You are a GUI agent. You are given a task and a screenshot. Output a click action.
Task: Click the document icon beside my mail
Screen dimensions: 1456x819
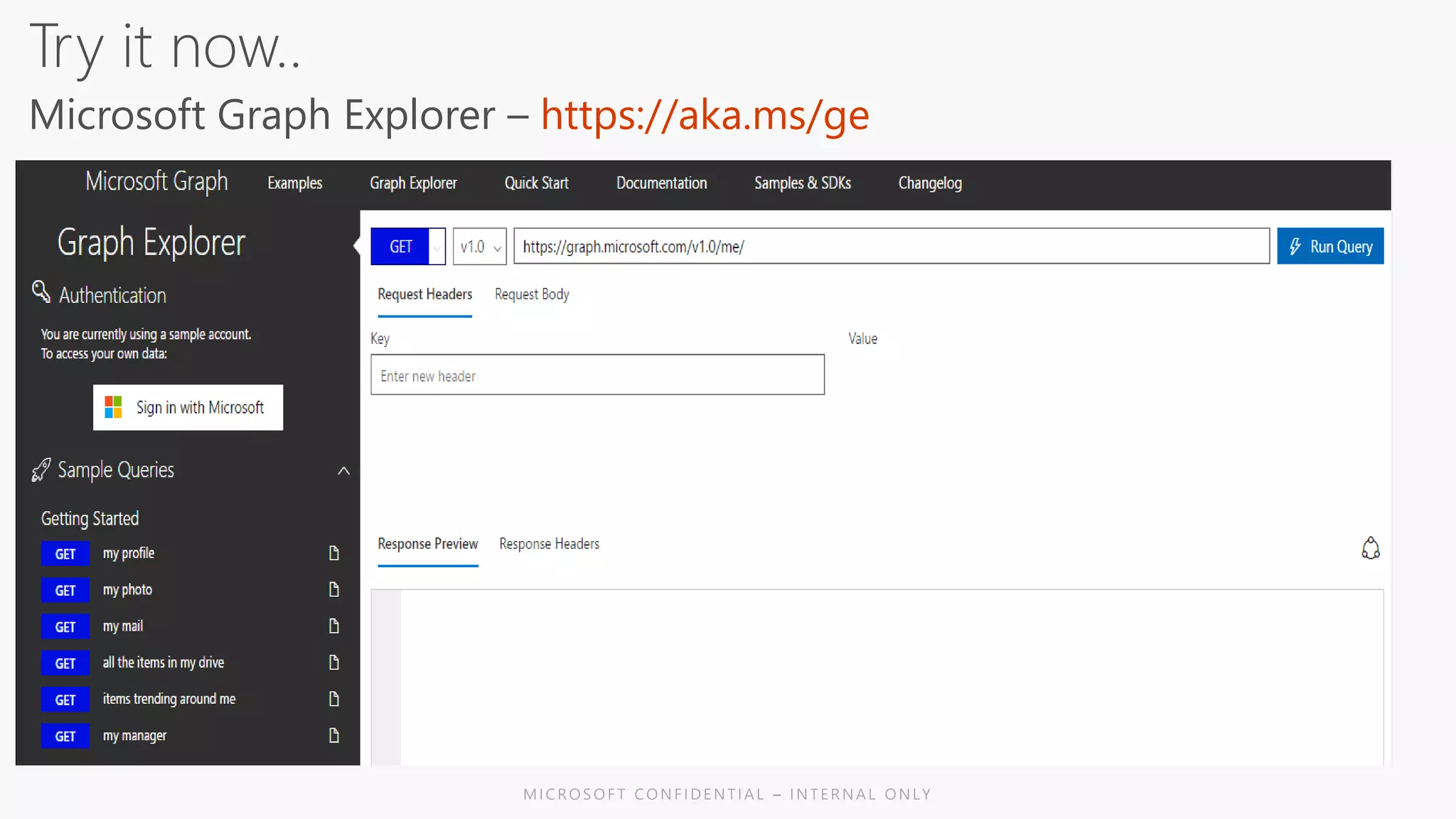pyautogui.click(x=333, y=626)
